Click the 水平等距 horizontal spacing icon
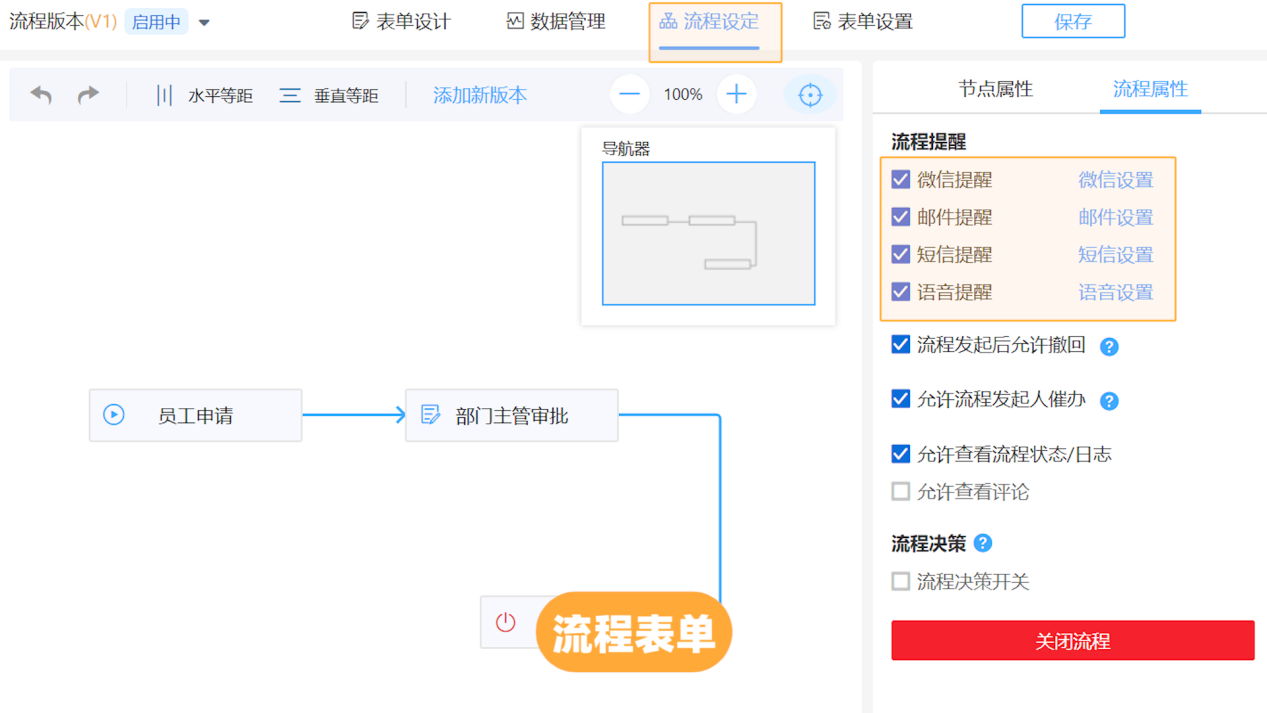Image resolution: width=1267 pixels, height=713 pixels. 164,95
